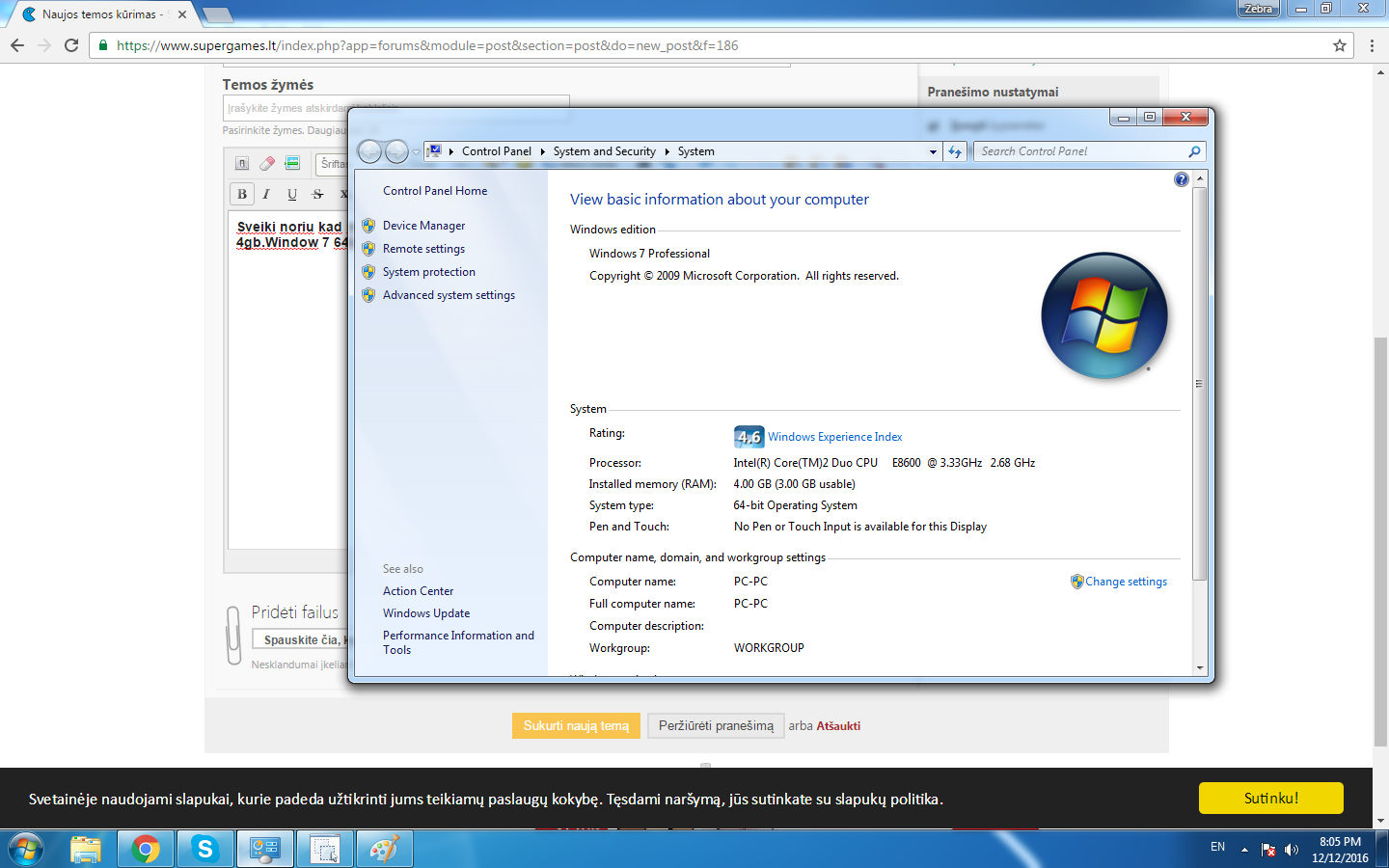
Task: Select System breadcrumb in address bar
Action: pos(695,151)
